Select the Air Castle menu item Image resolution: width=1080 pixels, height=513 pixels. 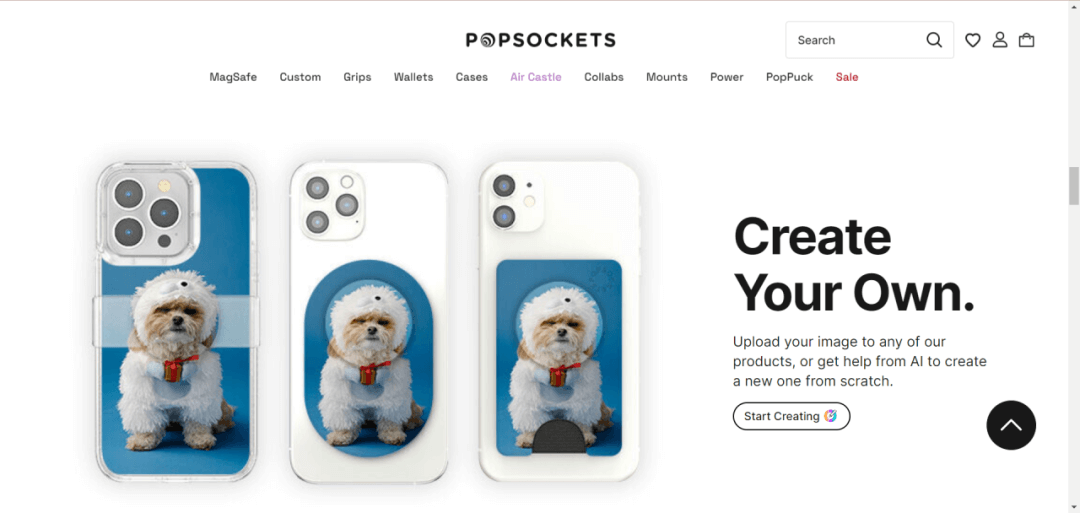click(x=535, y=77)
